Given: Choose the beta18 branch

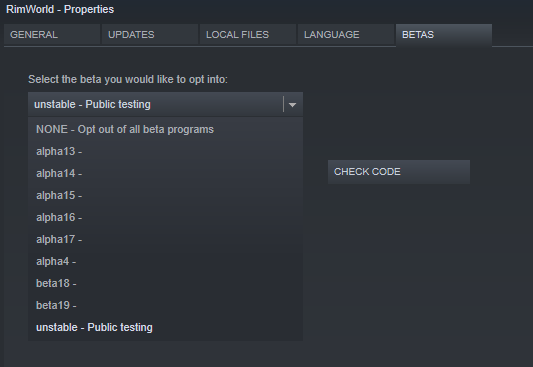Looking at the screenshot, I should point(166,283).
